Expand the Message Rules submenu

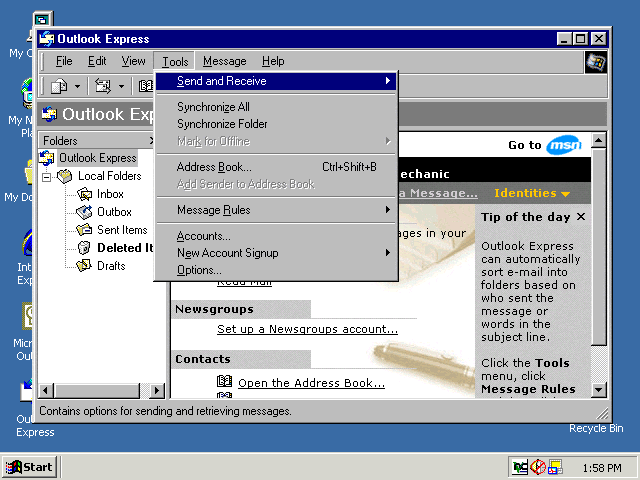277,210
